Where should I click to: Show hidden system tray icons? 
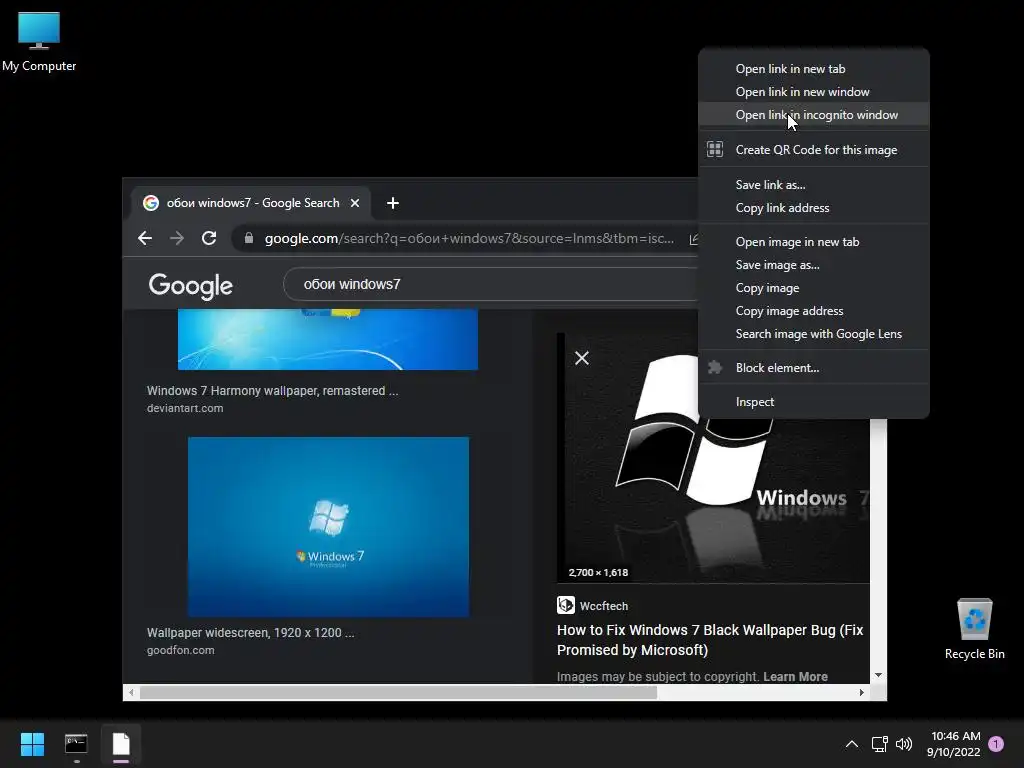coord(852,744)
